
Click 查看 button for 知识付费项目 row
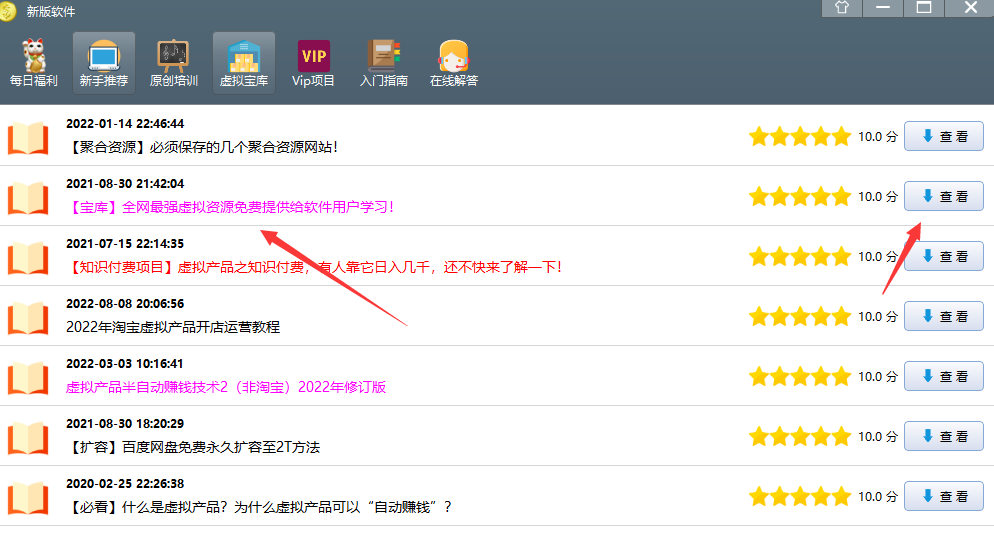pyautogui.click(x=943, y=256)
